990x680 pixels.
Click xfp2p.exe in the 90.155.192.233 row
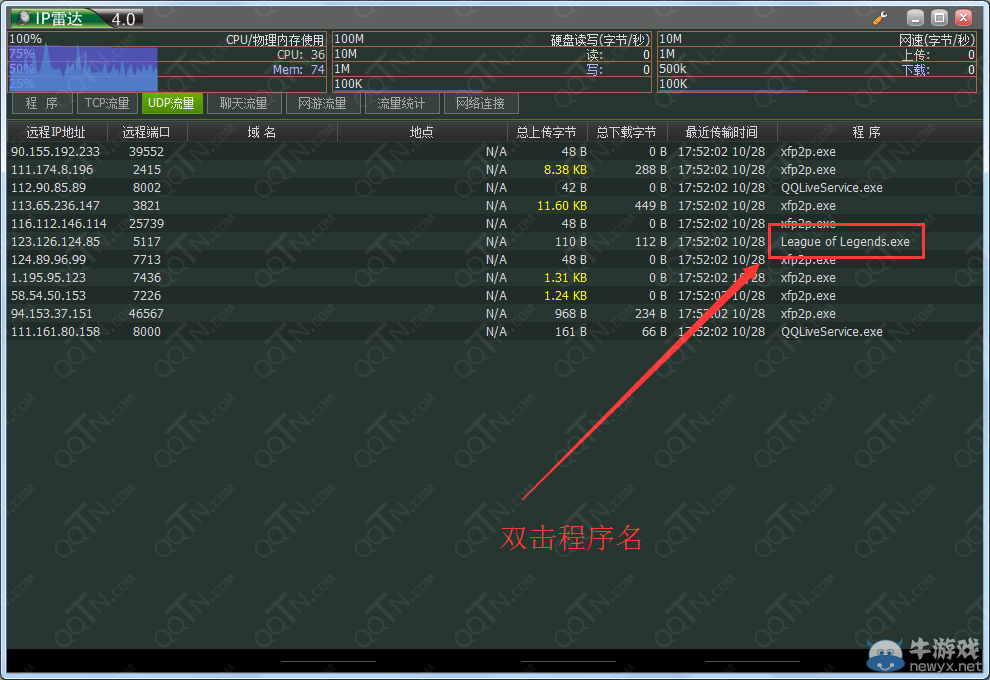tap(808, 152)
